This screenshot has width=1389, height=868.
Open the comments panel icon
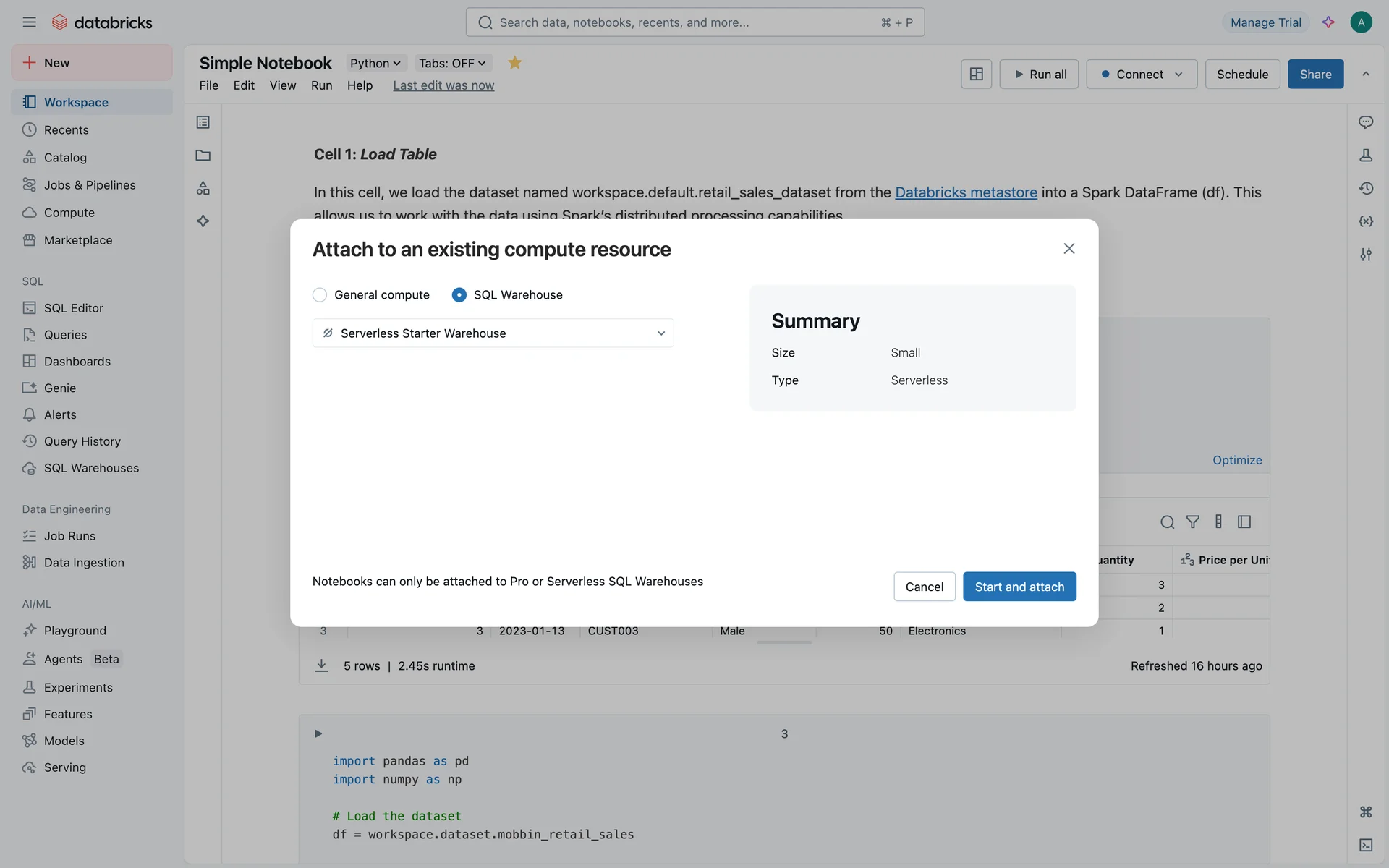point(1365,122)
